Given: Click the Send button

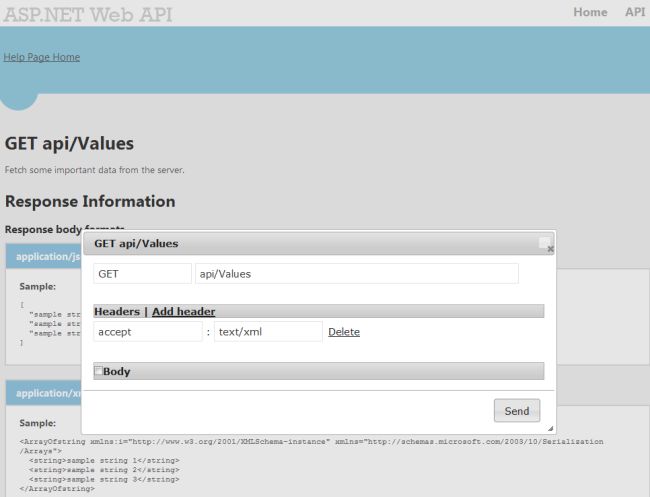Looking at the screenshot, I should click(517, 410).
